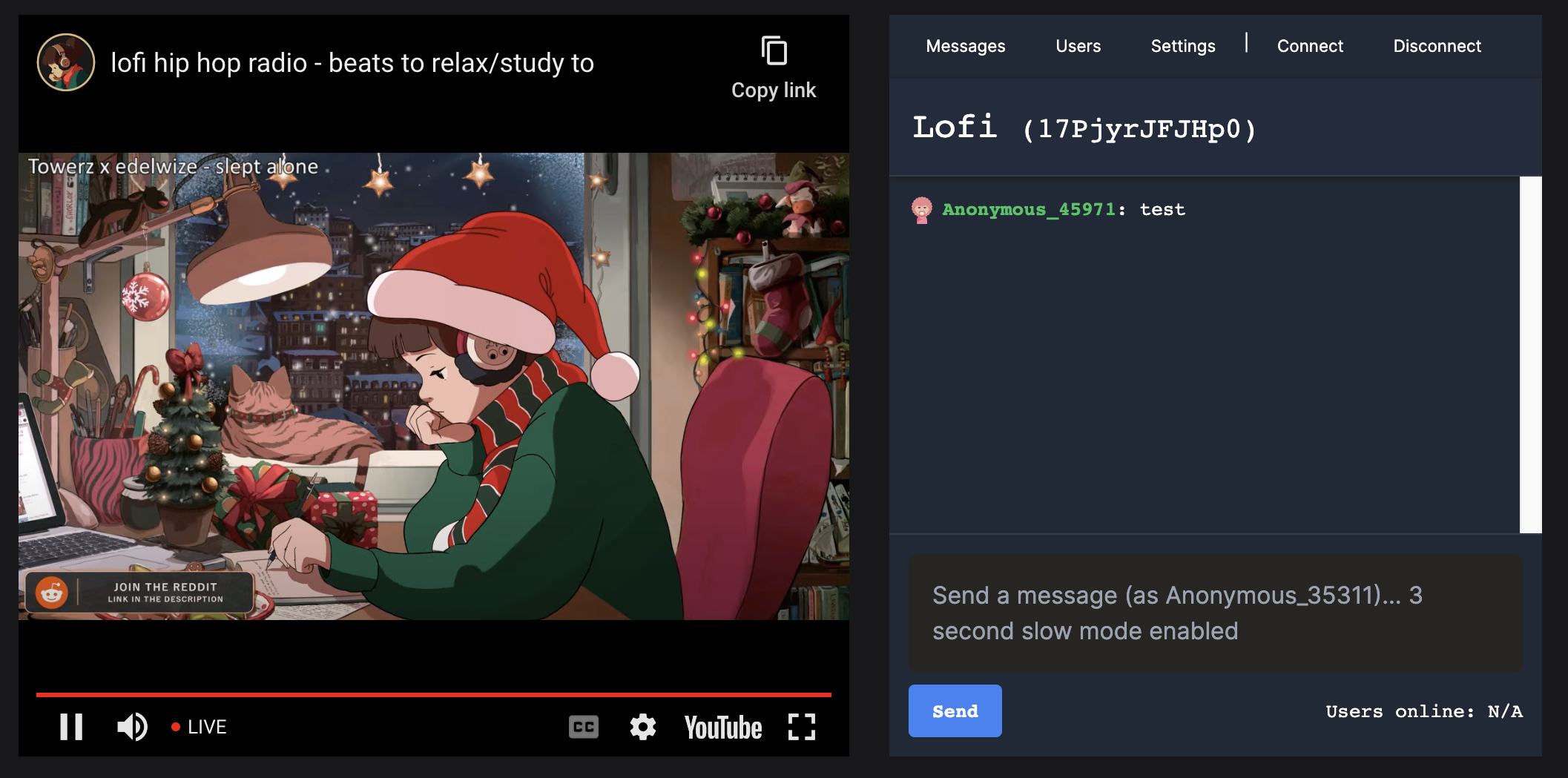Jump to LIVE indicator
The height and width of the screenshot is (778, 1568).
click(199, 727)
